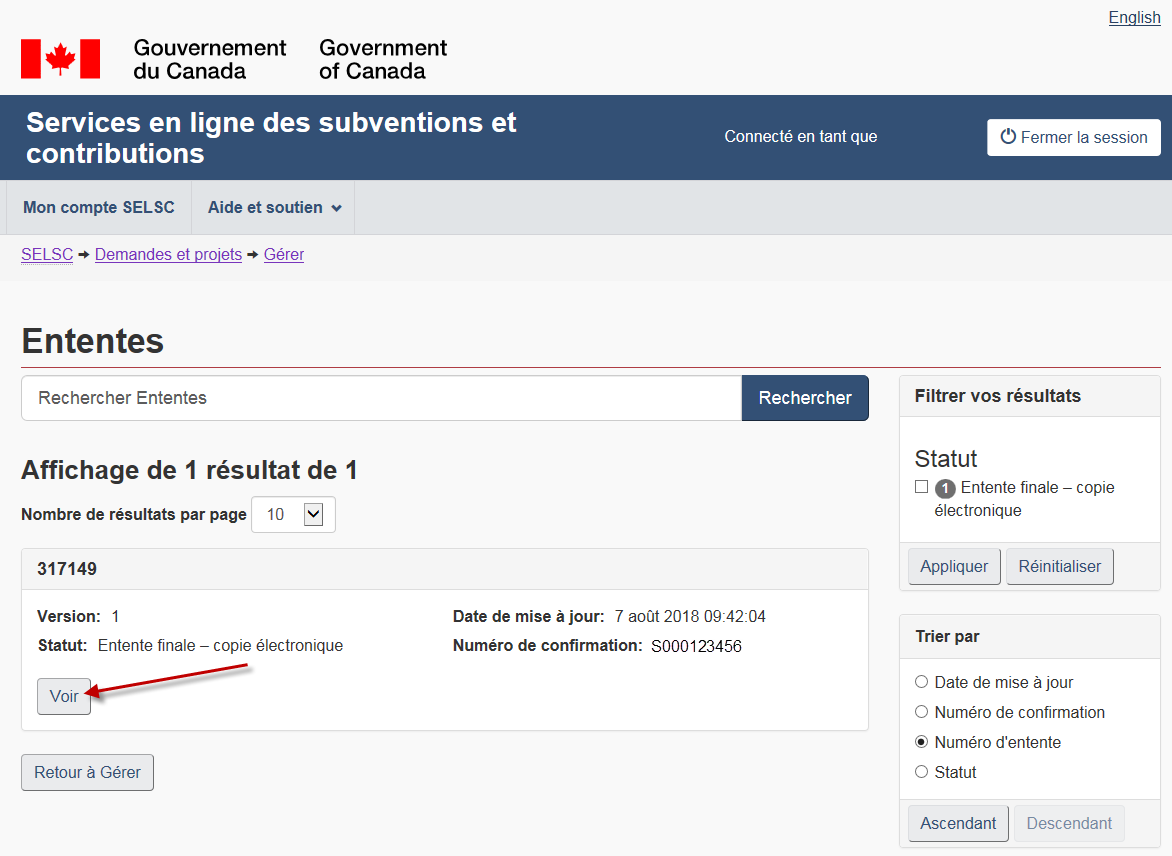View agreement 317149 with the Voir button
Image resolution: width=1172 pixels, height=856 pixels.
pyautogui.click(x=64, y=697)
